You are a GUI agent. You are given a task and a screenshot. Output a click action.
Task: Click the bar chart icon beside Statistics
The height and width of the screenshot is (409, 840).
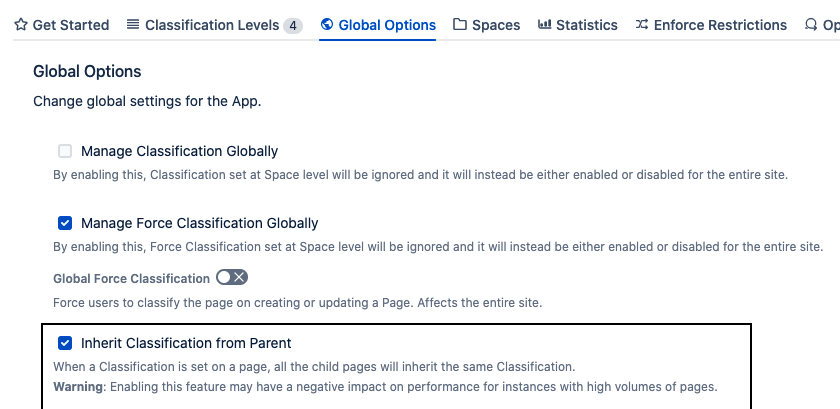point(544,25)
